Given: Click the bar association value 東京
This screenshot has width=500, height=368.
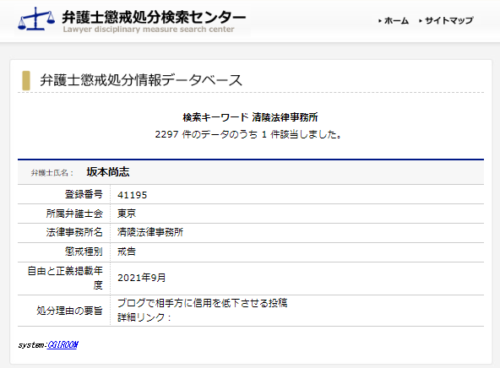Looking at the screenshot, I should 127,214.
